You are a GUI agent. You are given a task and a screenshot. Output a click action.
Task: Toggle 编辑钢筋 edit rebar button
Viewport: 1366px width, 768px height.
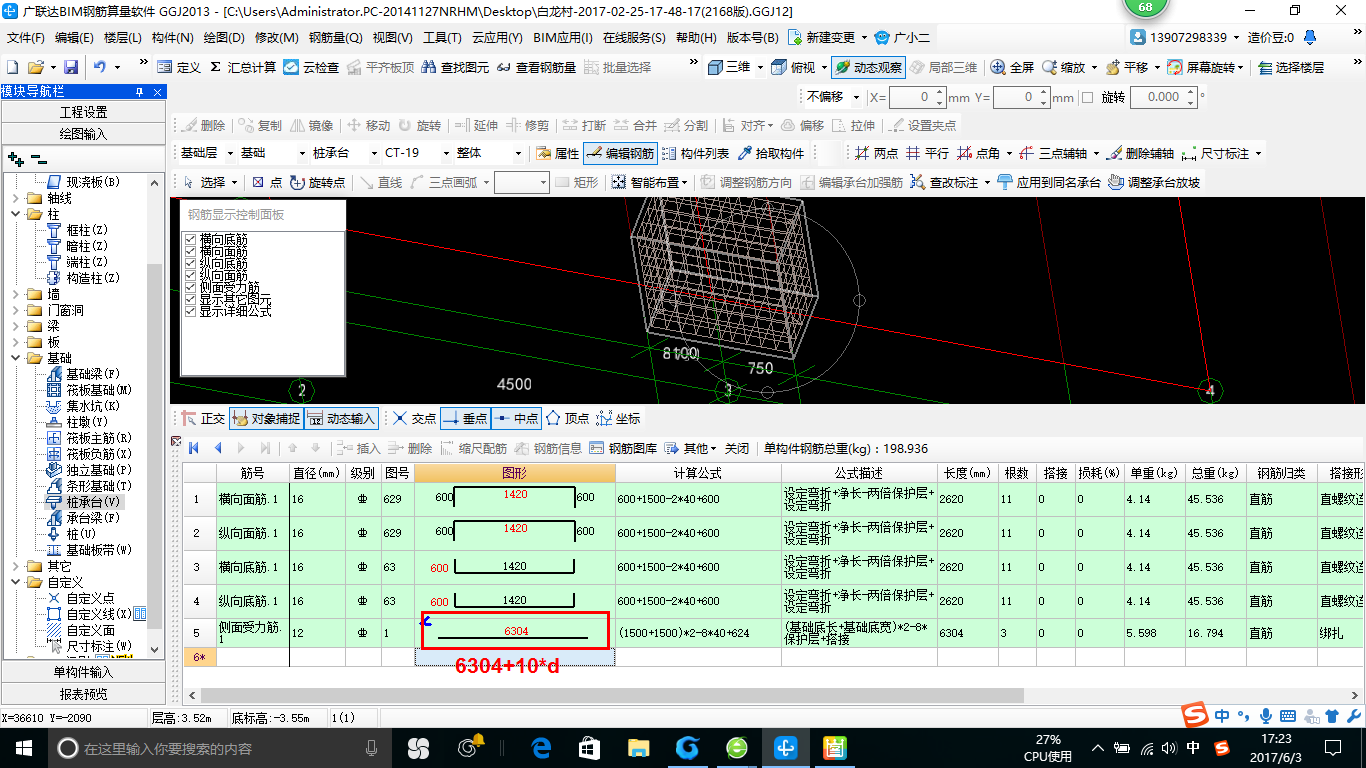[620, 153]
